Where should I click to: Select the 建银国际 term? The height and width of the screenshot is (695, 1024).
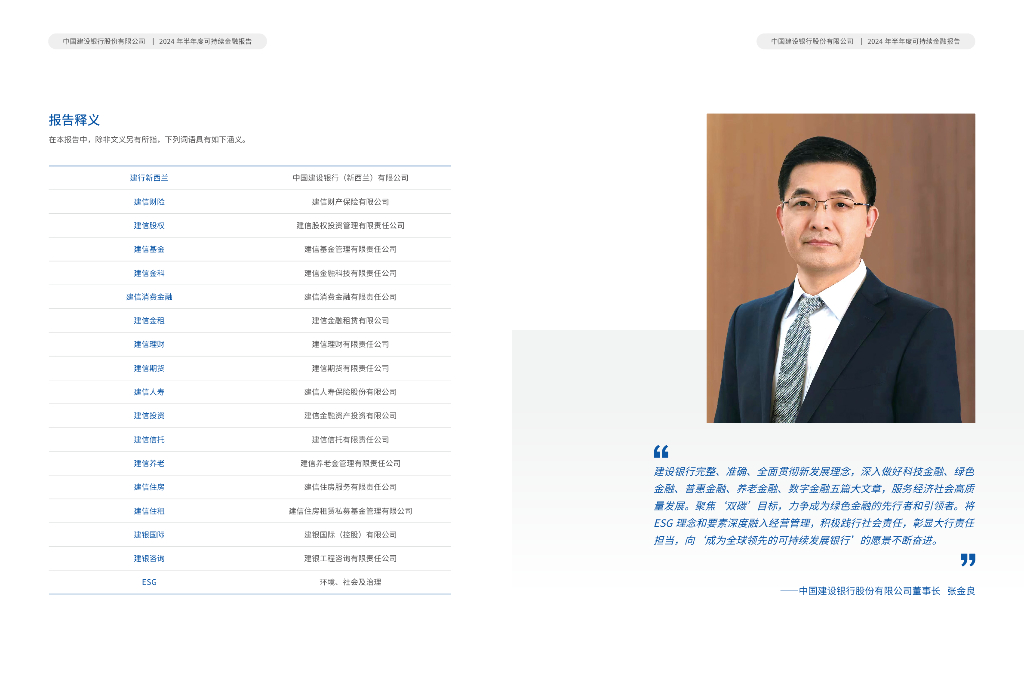click(149, 535)
